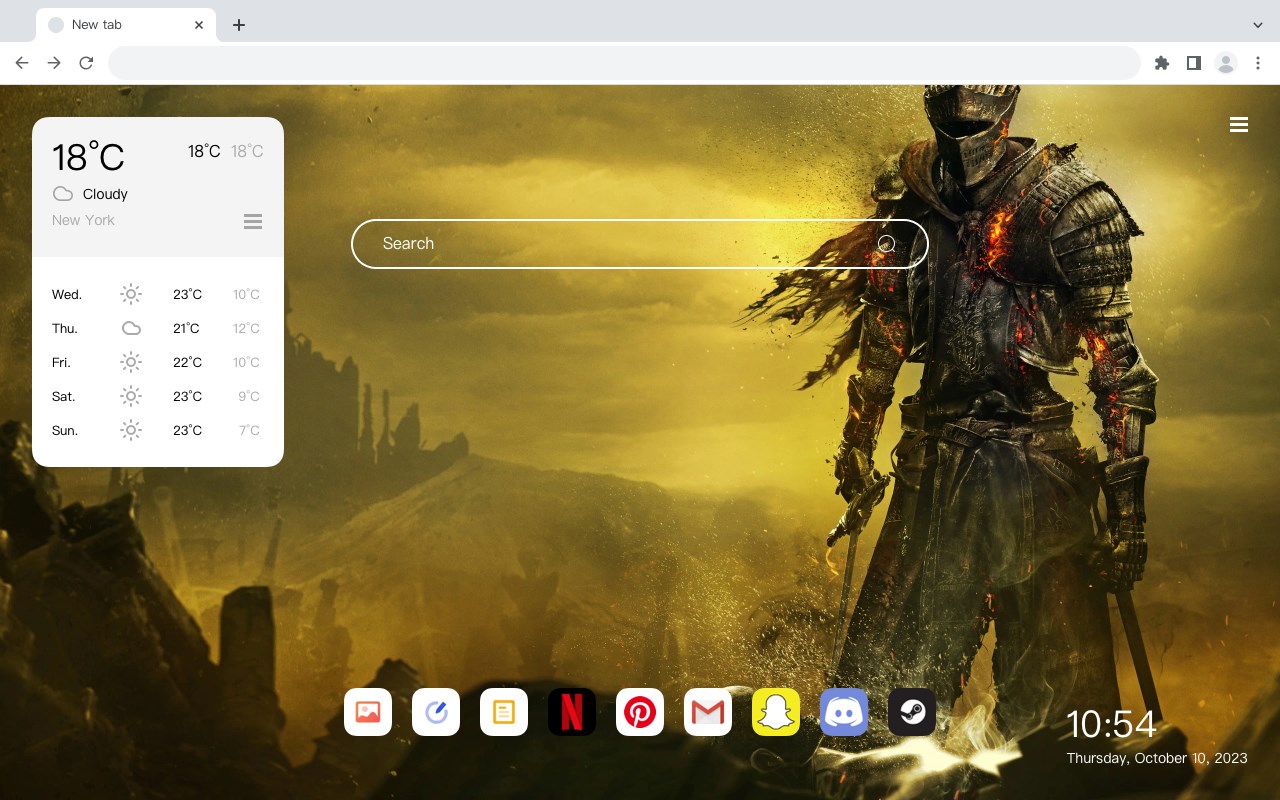The height and width of the screenshot is (800, 1280).
Task: Click the cloud icon for Thu.
Action: [131, 328]
